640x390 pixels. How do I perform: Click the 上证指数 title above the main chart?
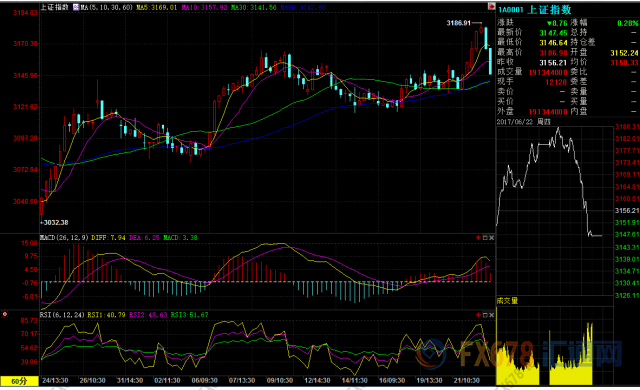coord(54,7)
